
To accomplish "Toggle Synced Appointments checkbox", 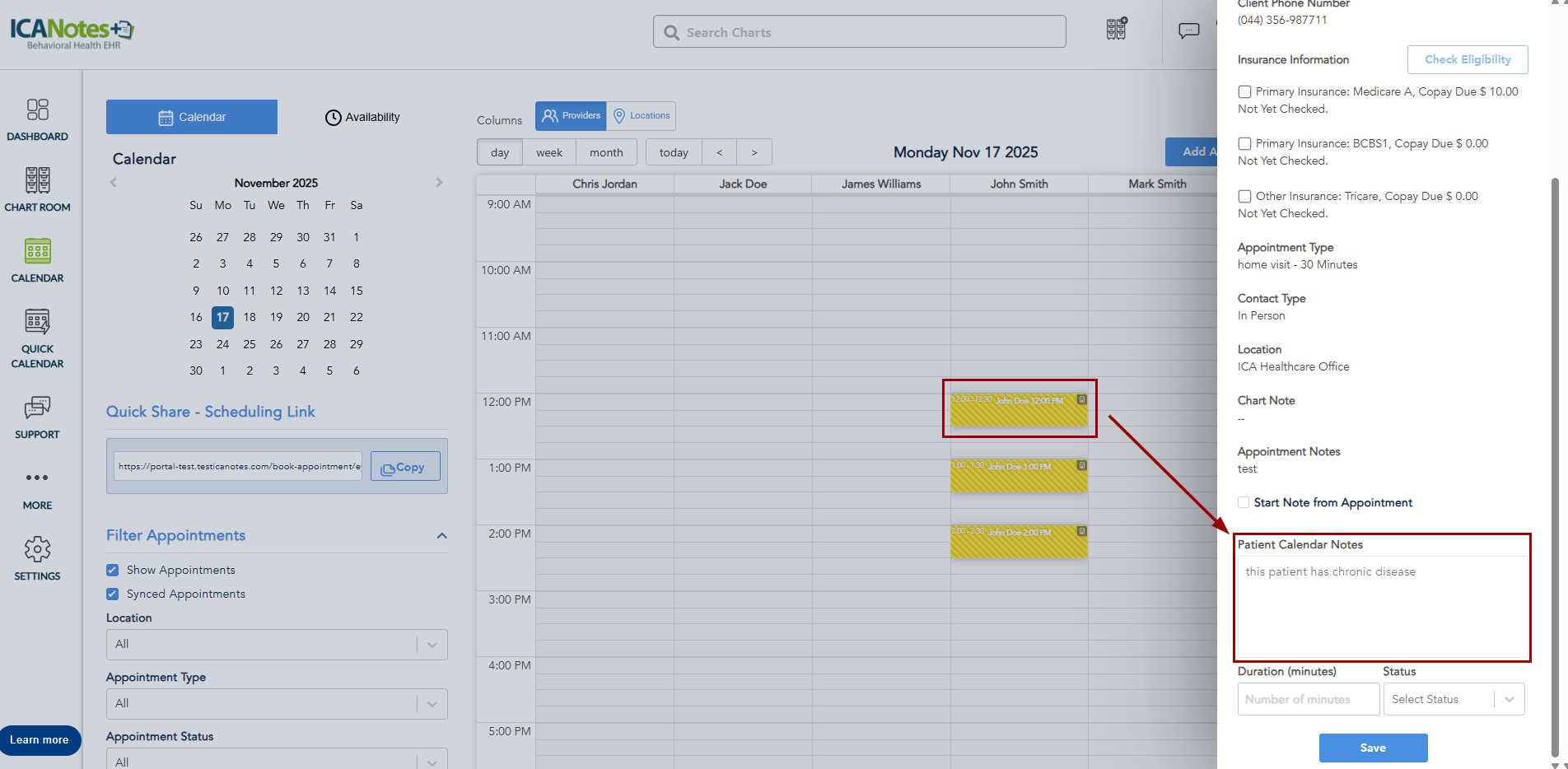I will [x=113, y=594].
